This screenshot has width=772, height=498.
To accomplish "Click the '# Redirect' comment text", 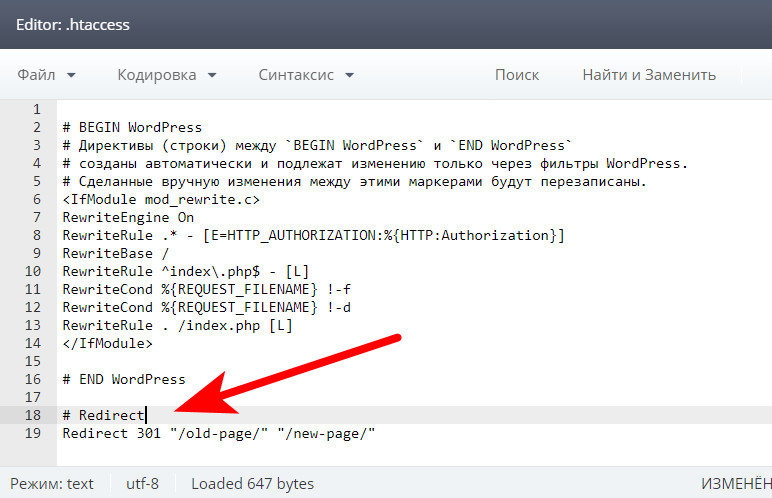I will pyautogui.click(x=104, y=415).
